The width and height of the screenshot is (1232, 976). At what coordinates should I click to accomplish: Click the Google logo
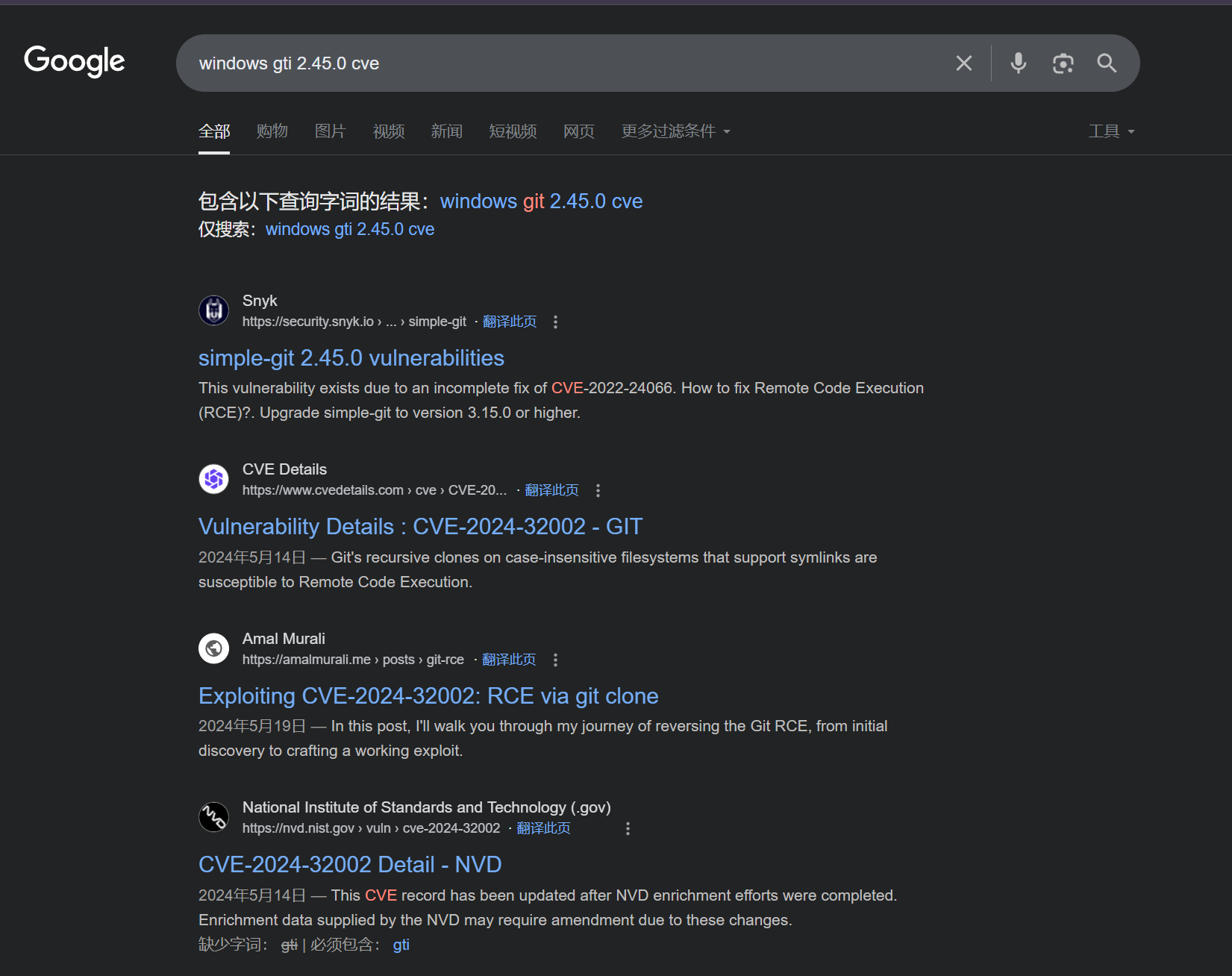tap(75, 61)
